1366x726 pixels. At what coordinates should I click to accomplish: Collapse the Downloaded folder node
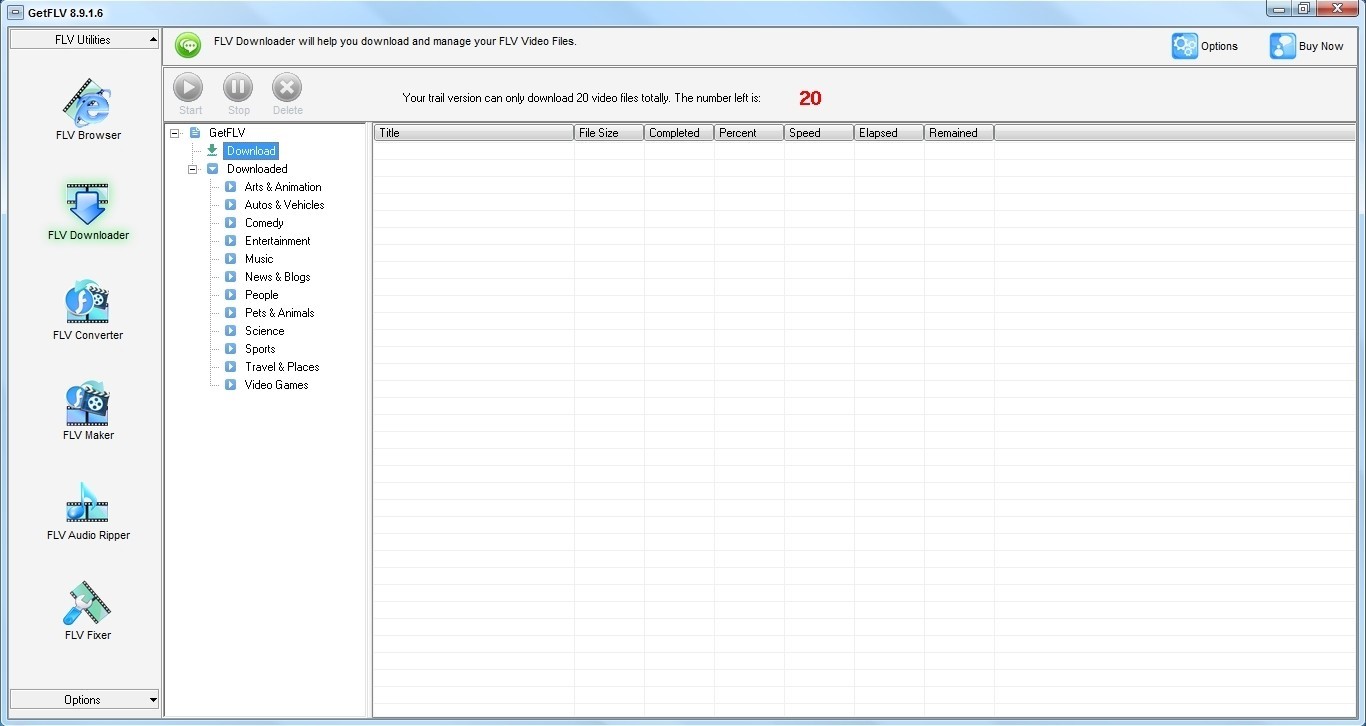pos(193,169)
